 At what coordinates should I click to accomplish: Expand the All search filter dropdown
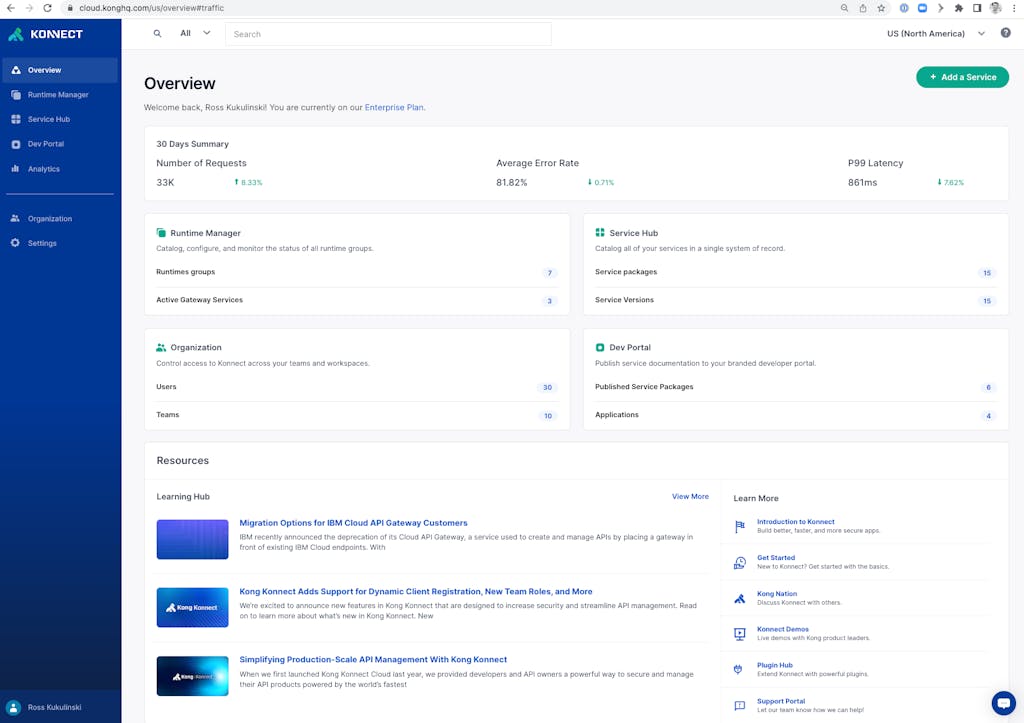(195, 33)
